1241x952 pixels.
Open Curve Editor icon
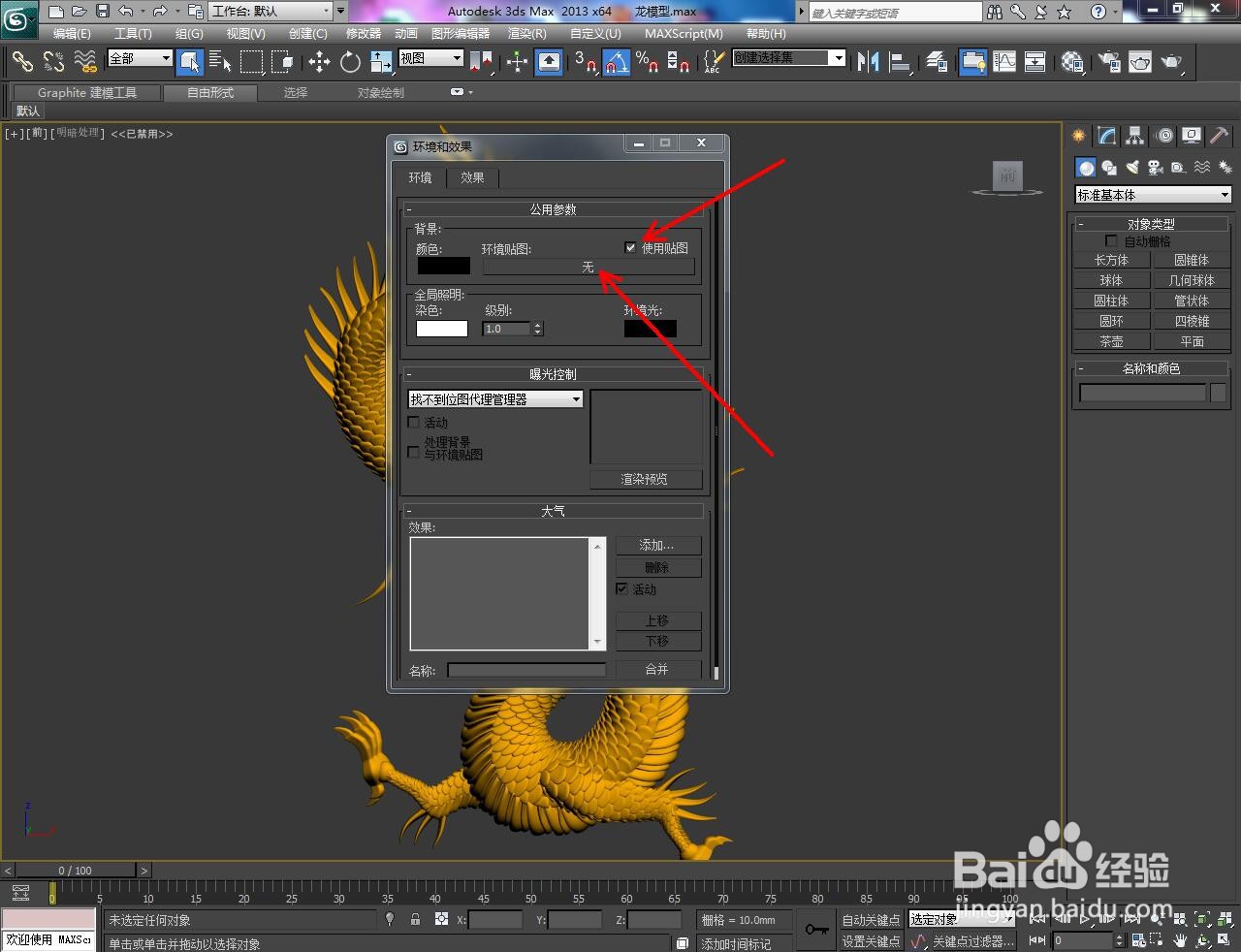[x=1005, y=62]
